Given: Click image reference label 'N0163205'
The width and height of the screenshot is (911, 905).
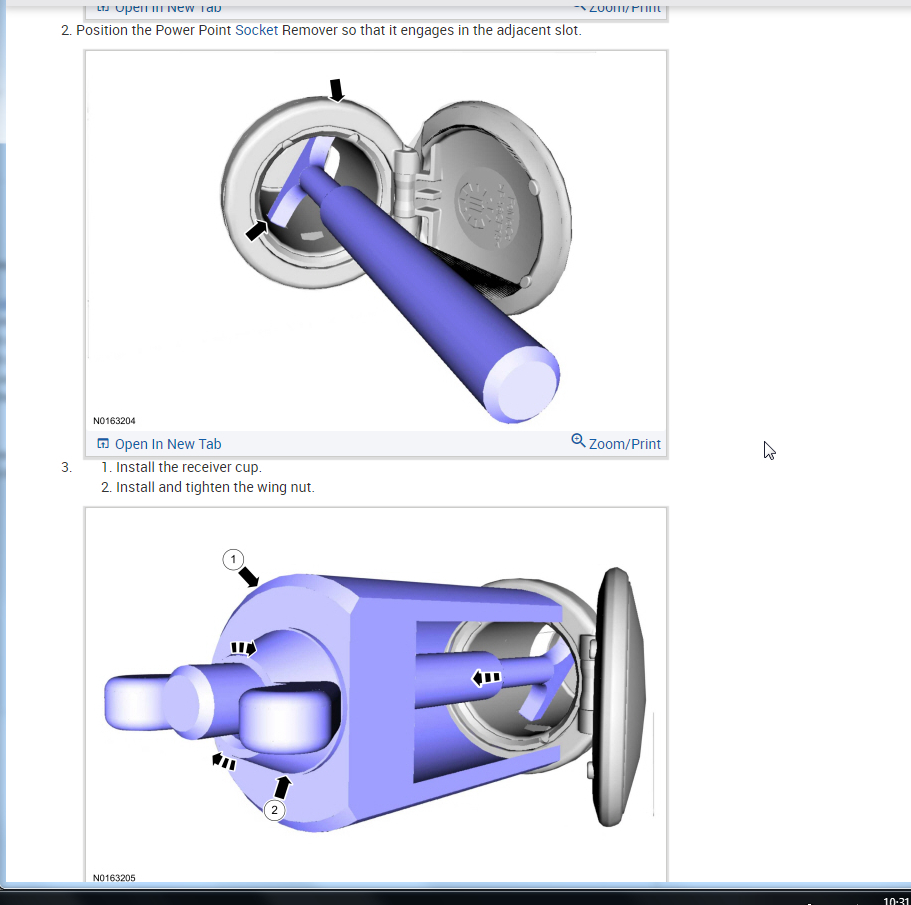Looking at the screenshot, I should click(x=114, y=878).
